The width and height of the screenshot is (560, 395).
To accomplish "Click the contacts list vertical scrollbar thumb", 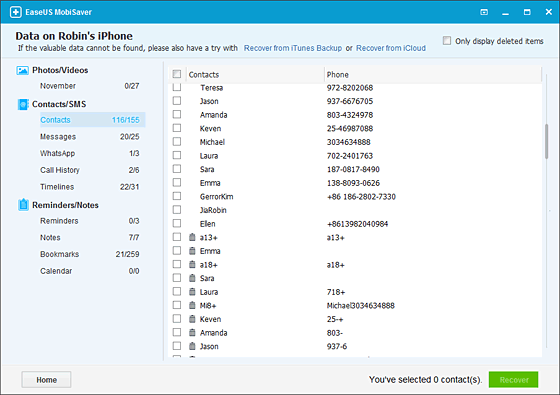I will [x=546, y=141].
